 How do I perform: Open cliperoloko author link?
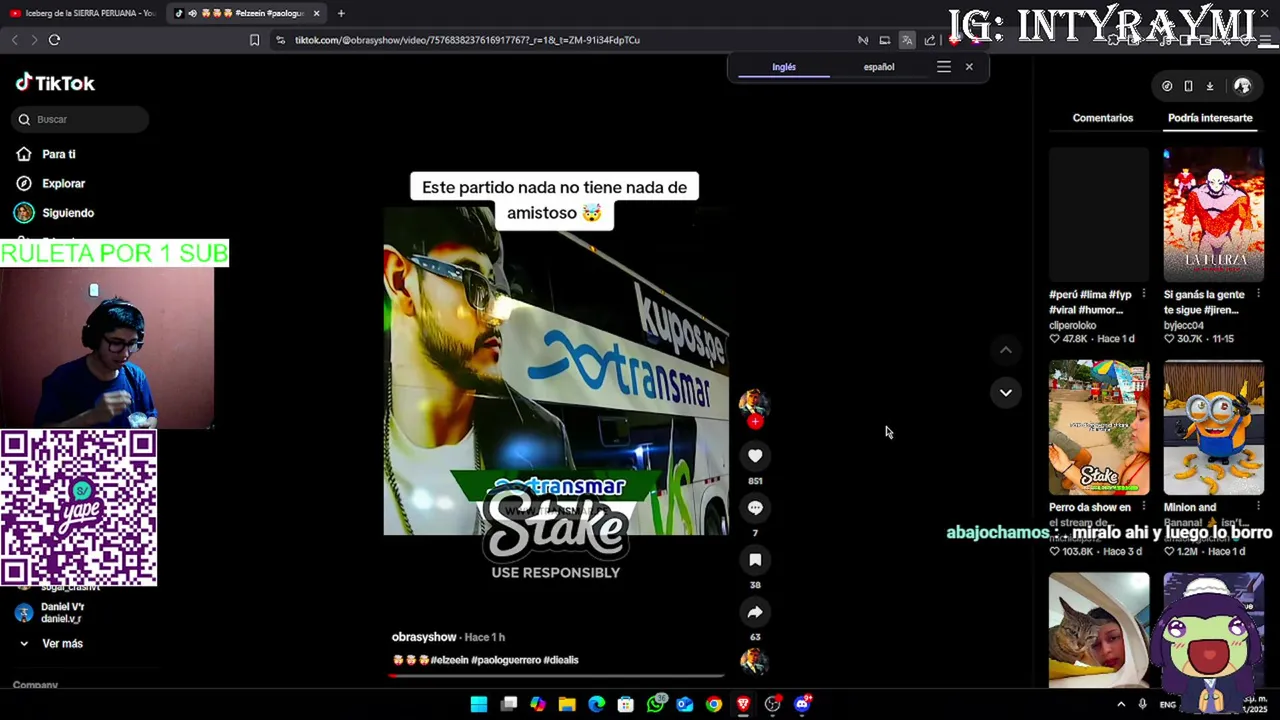coord(1073,325)
